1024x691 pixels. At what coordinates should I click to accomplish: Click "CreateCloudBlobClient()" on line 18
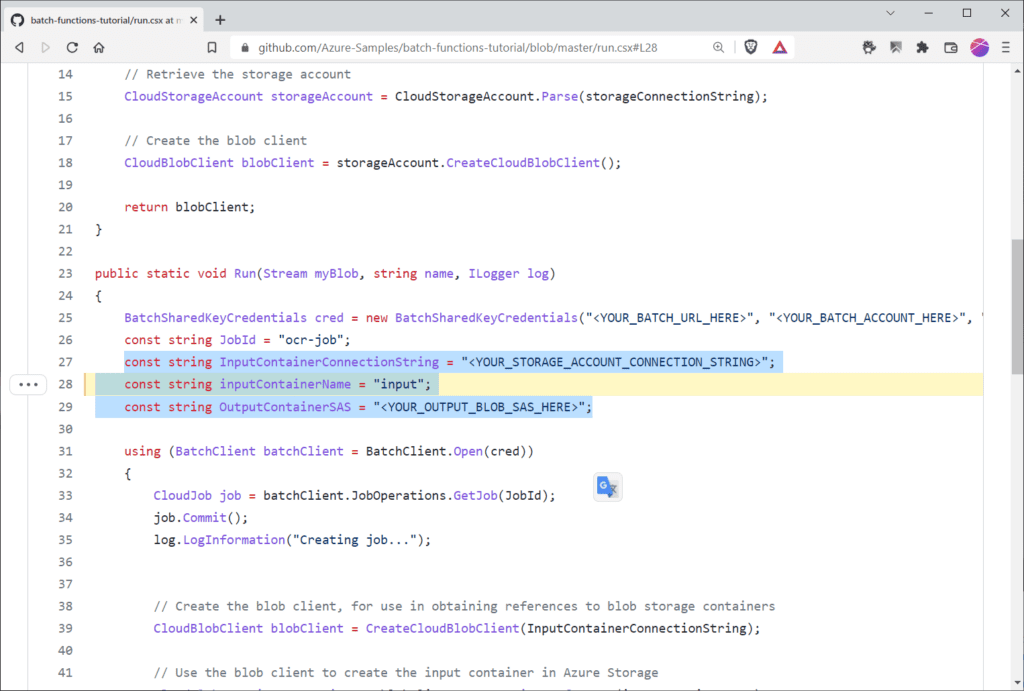530,163
